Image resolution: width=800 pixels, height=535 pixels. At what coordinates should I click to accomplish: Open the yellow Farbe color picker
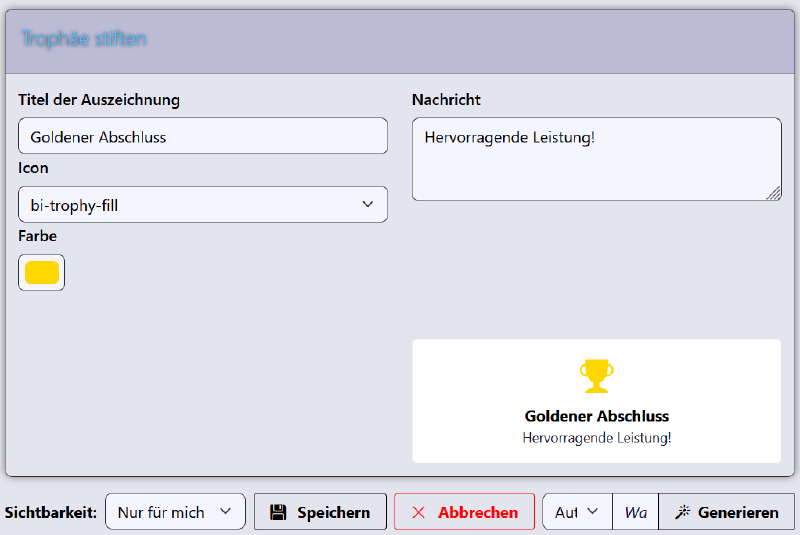[x=41, y=272]
